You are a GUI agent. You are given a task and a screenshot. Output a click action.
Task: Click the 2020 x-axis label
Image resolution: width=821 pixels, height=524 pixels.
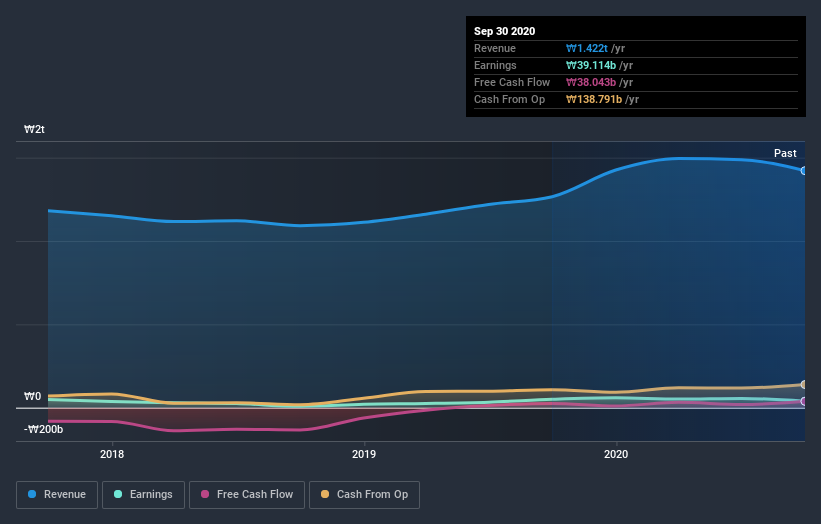[x=616, y=454]
